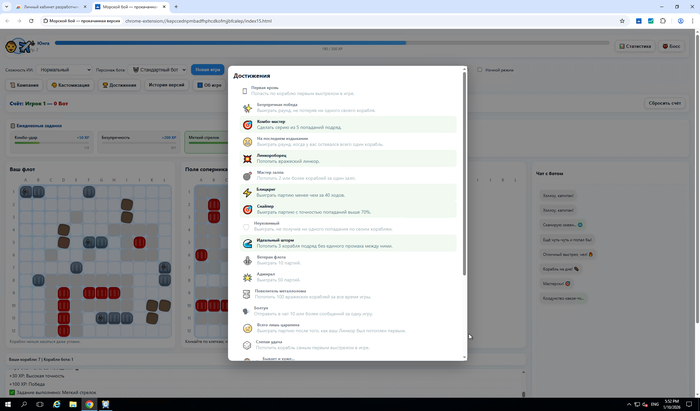Open the История версий tab
700x411 pixels.
coord(165,85)
